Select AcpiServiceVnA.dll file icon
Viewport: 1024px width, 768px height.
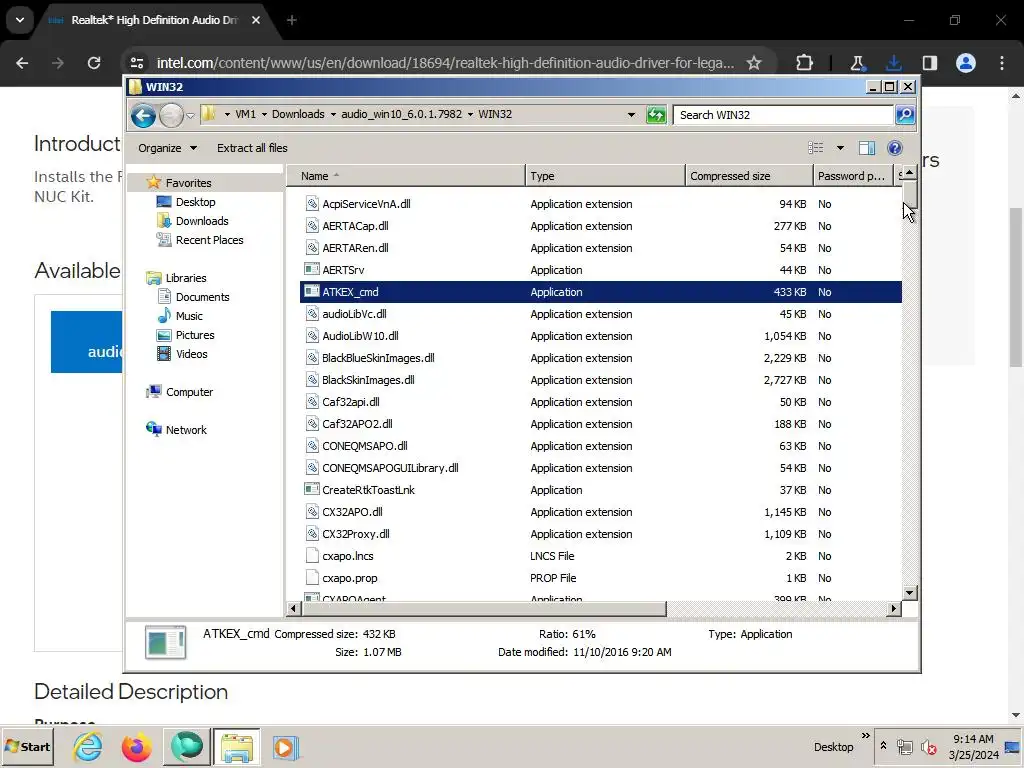tap(312, 204)
